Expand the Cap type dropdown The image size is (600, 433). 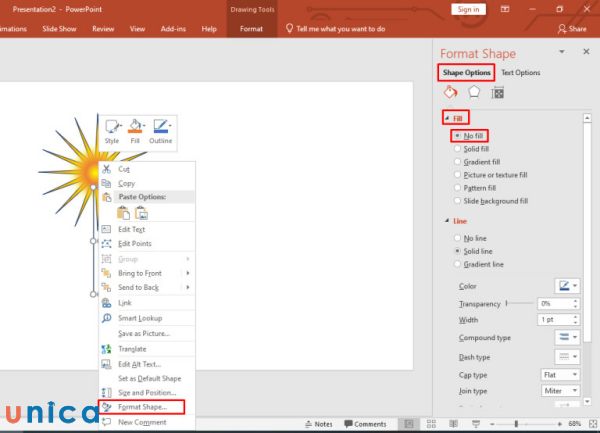pyautogui.click(x=561, y=373)
